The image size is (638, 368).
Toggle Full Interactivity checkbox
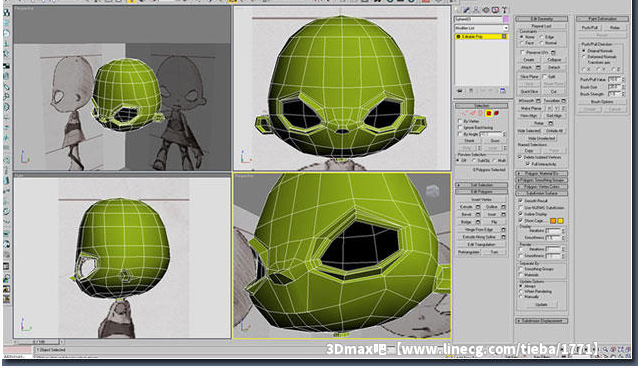[528, 164]
